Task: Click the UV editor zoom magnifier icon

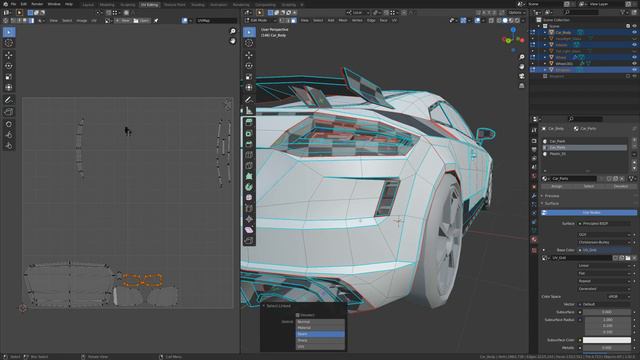Action: (233, 31)
